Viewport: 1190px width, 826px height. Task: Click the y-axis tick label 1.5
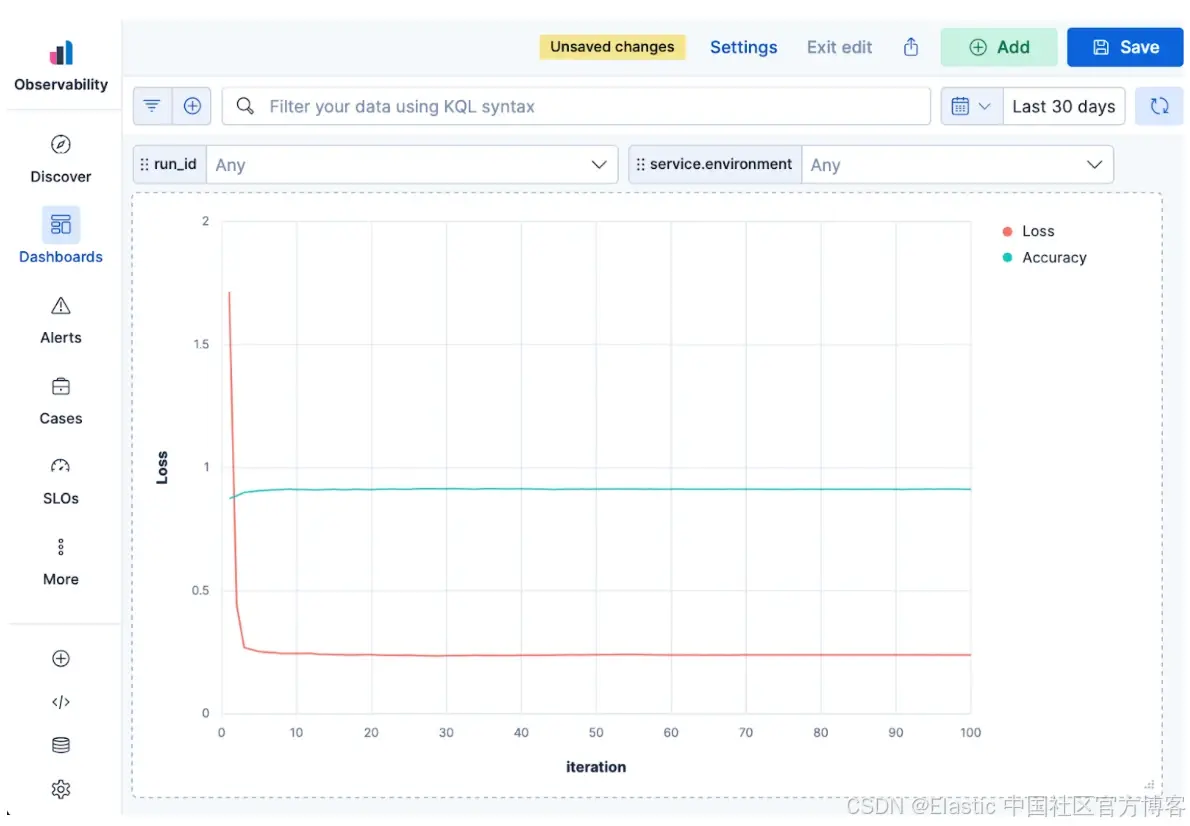coord(201,344)
